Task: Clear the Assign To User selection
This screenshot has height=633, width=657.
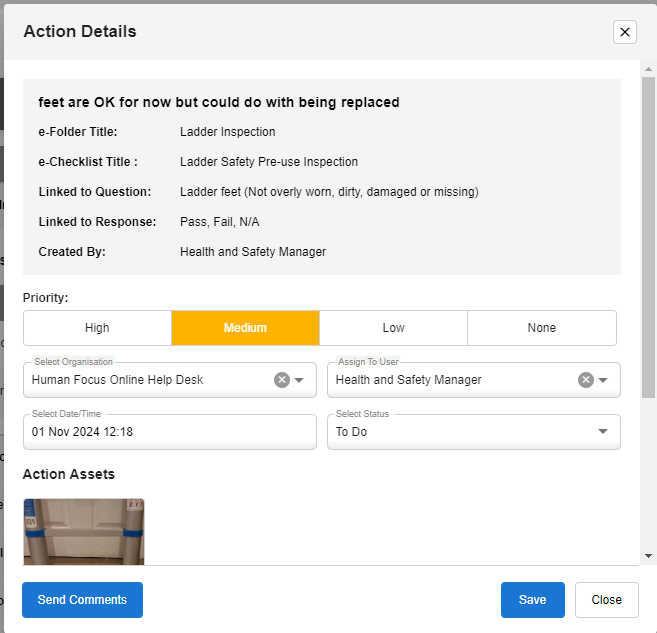Action: click(586, 380)
